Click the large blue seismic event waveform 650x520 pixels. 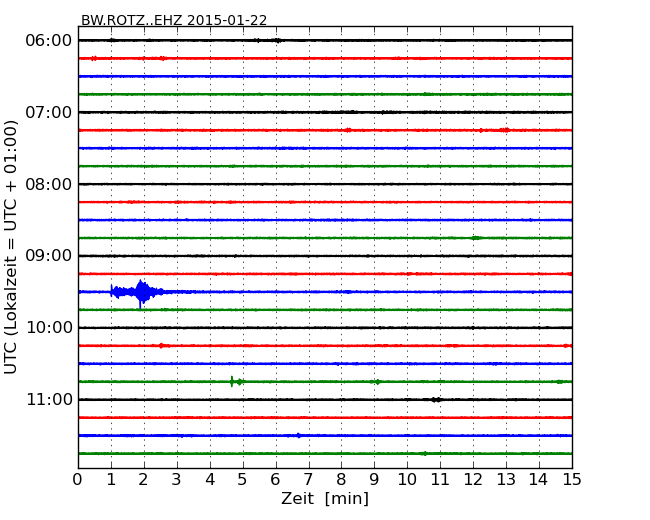coord(137,292)
